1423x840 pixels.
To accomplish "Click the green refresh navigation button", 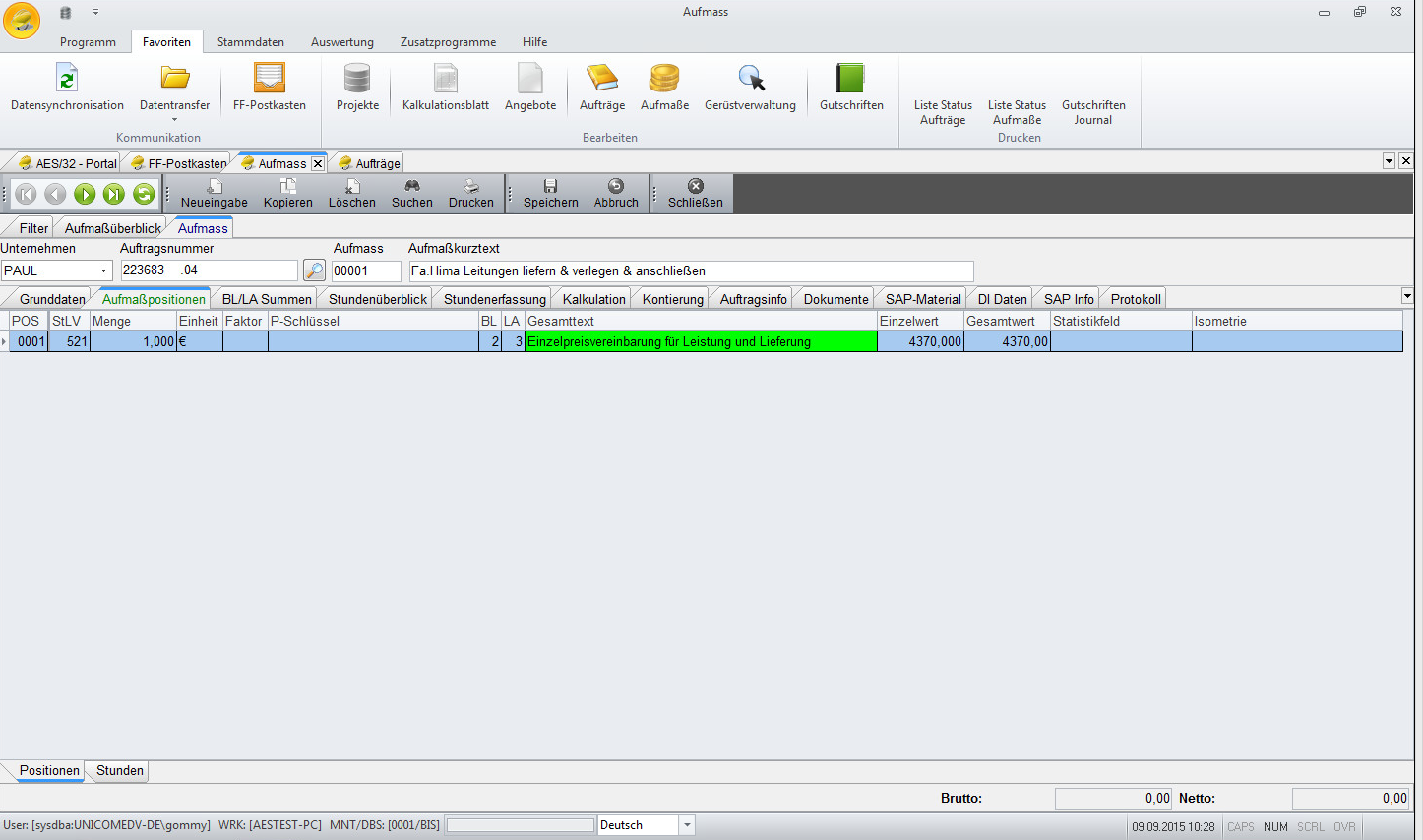I will pos(144,194).
